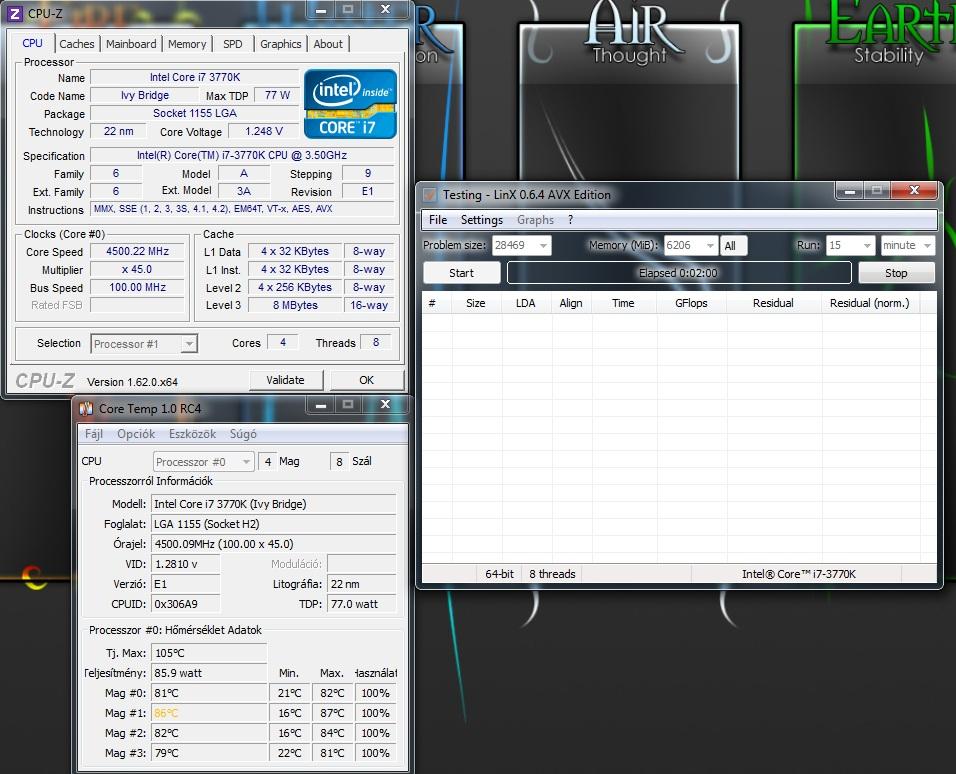Click the Instructions list field in CPU-Z
Screen dimensions: 956x774
pyautogui.click(x=243, y=209)
